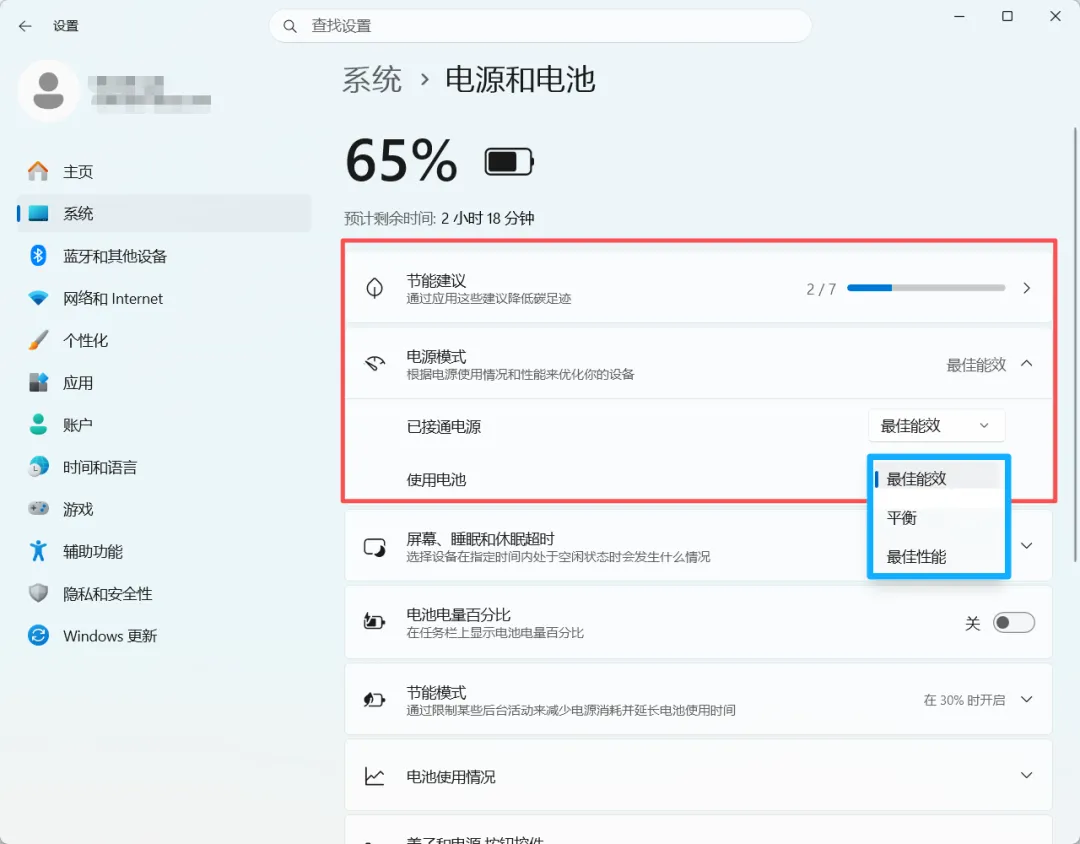Toggle battery percentage on taskbar switch
The height and width of the screenshot is (844, 1080).
tap(1014, 623)
